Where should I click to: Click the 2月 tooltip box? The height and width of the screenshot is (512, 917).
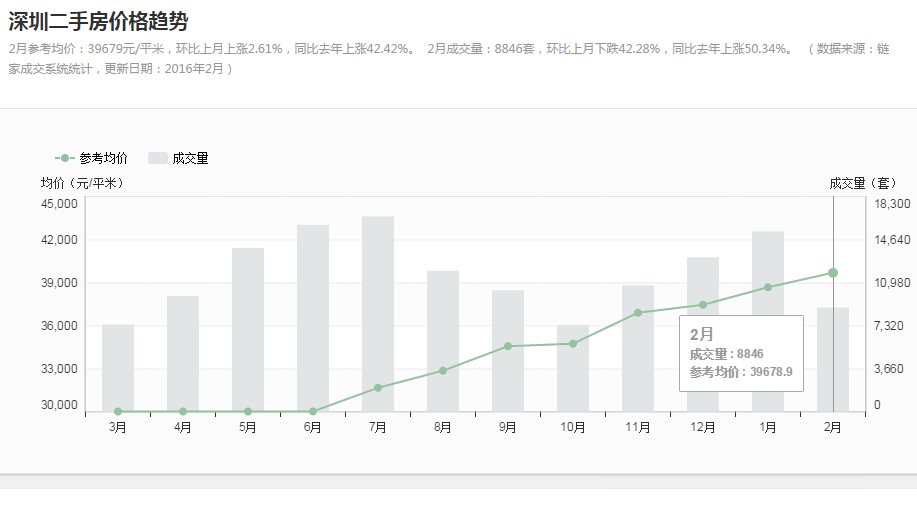[x=741, y=352]
